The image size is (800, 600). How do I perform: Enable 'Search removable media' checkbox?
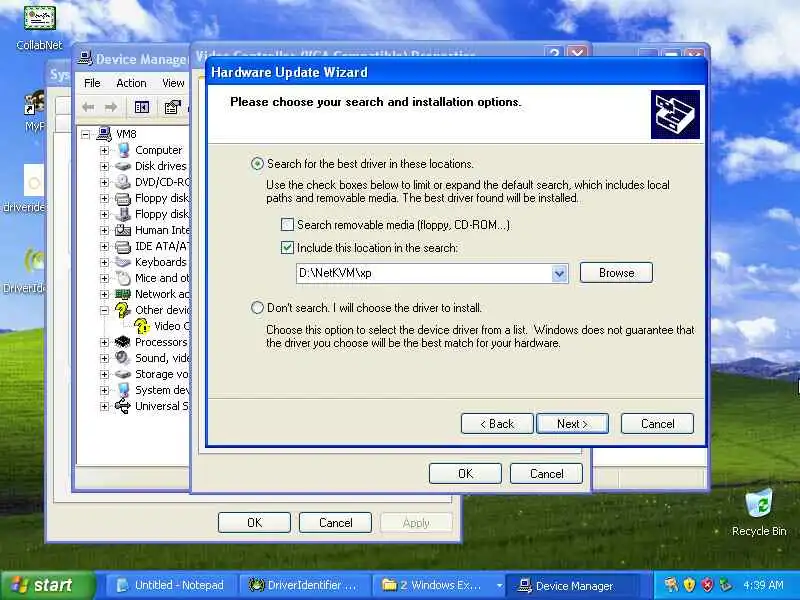point(287,224)
